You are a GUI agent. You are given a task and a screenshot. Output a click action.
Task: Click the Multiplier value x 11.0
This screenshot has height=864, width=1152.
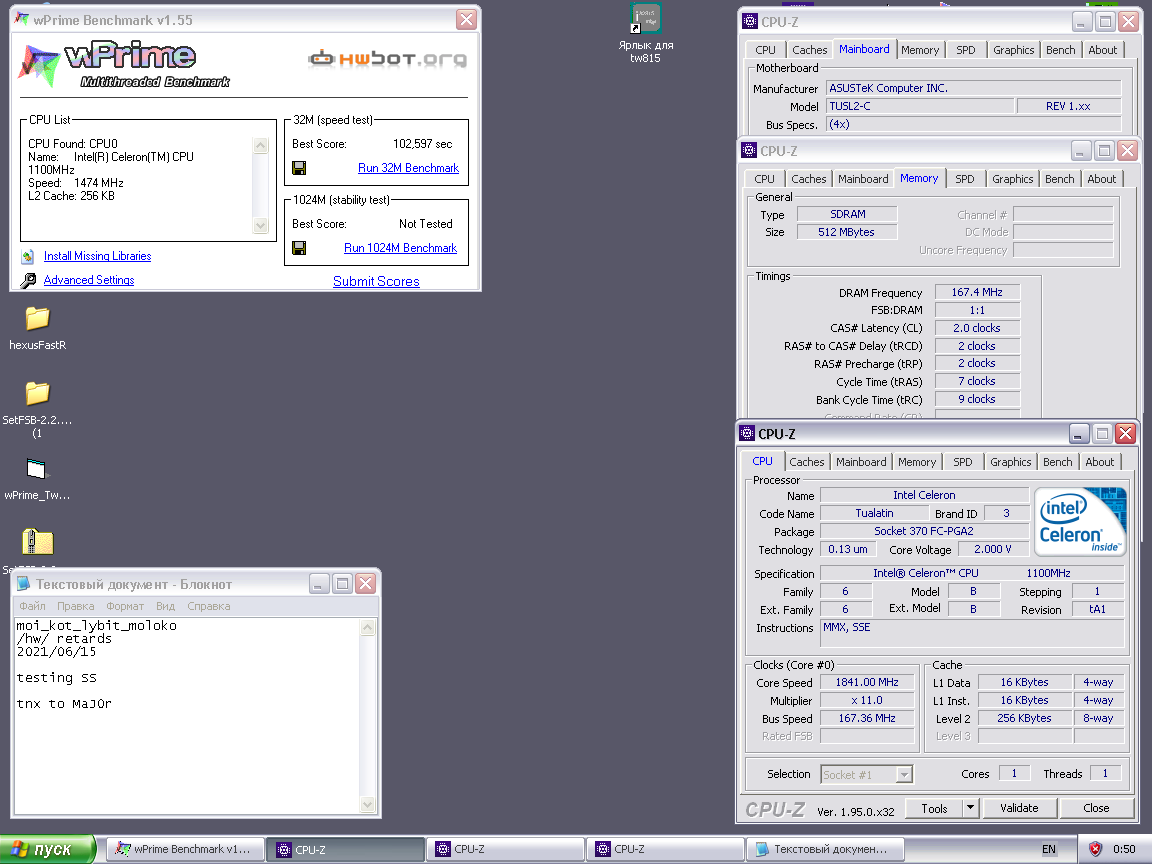tap(867, 701)
